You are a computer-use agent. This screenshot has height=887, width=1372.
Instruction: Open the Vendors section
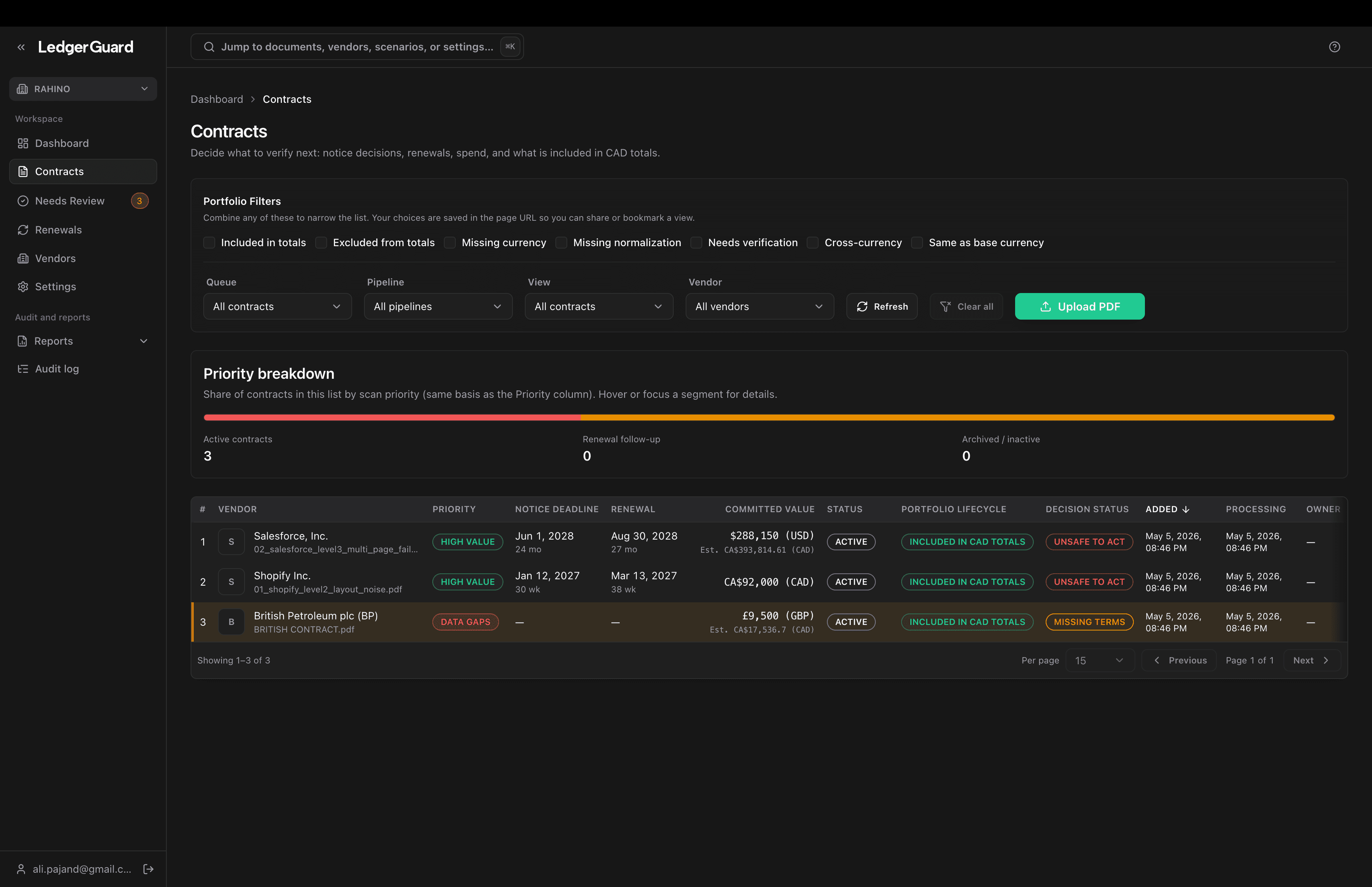coord(83,258)
